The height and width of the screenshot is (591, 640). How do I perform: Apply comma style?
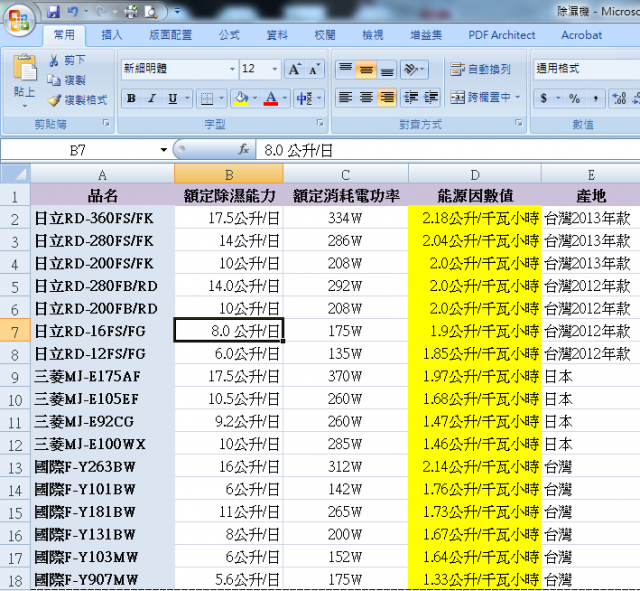coord(596,98)
